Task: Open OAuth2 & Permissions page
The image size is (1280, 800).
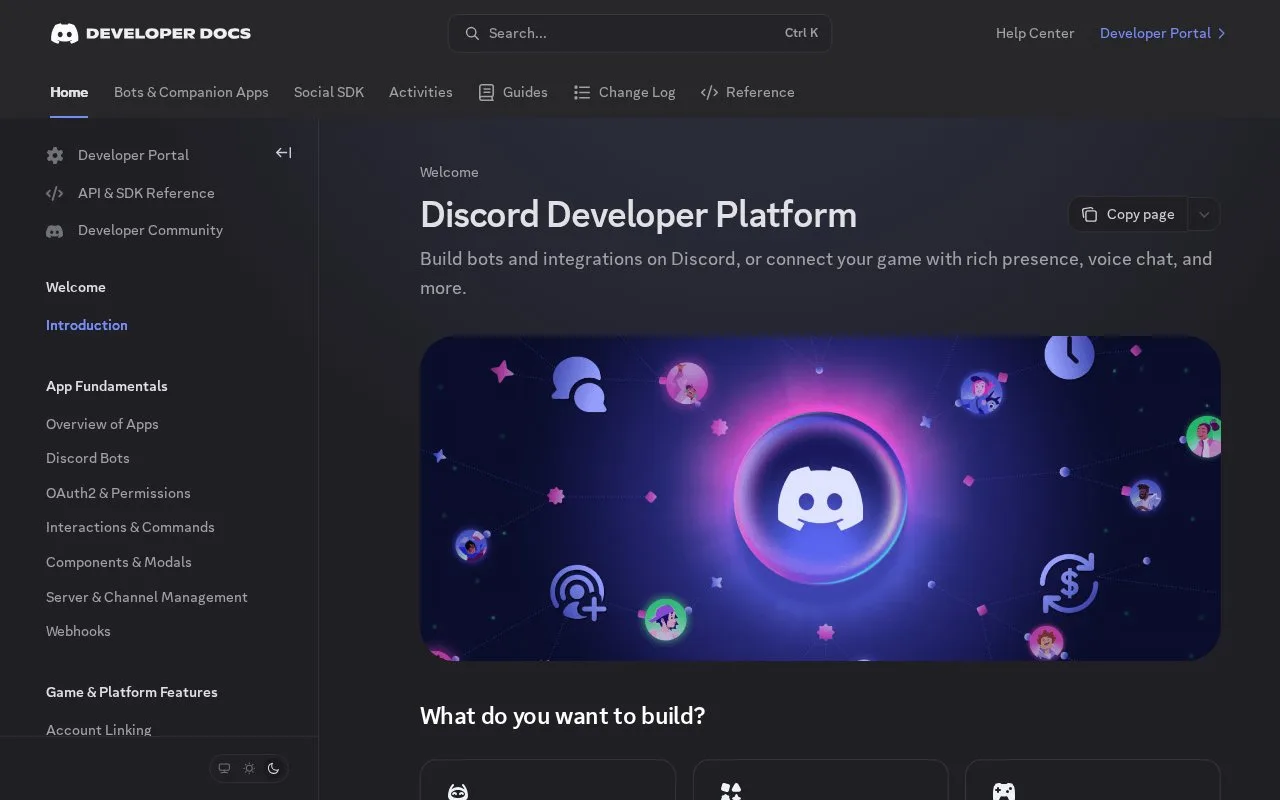Action: click(118, 493)
